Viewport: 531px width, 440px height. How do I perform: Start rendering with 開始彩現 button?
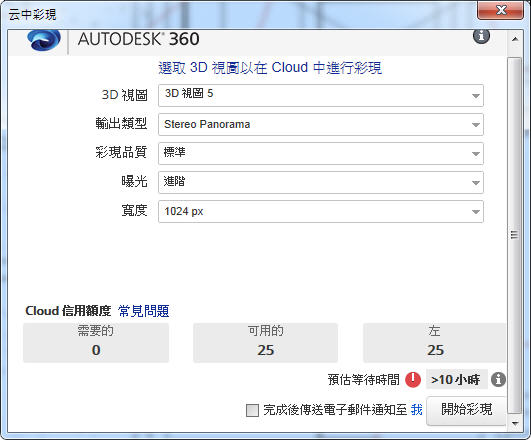(466, 410)
